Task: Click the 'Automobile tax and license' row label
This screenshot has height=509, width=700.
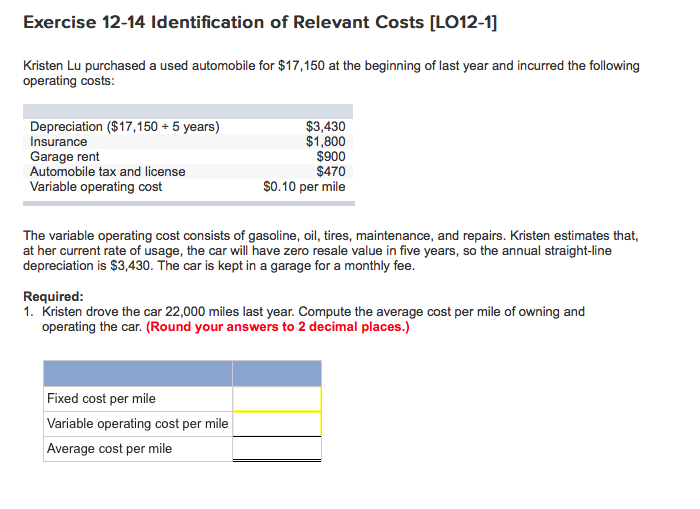Action: click(108, 171)
